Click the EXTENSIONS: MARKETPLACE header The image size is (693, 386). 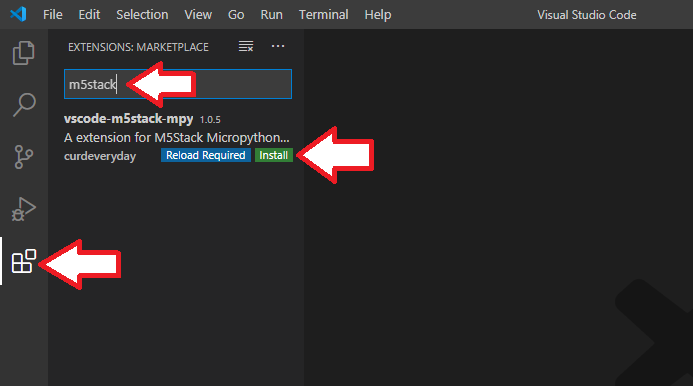[x=138, y=47]
